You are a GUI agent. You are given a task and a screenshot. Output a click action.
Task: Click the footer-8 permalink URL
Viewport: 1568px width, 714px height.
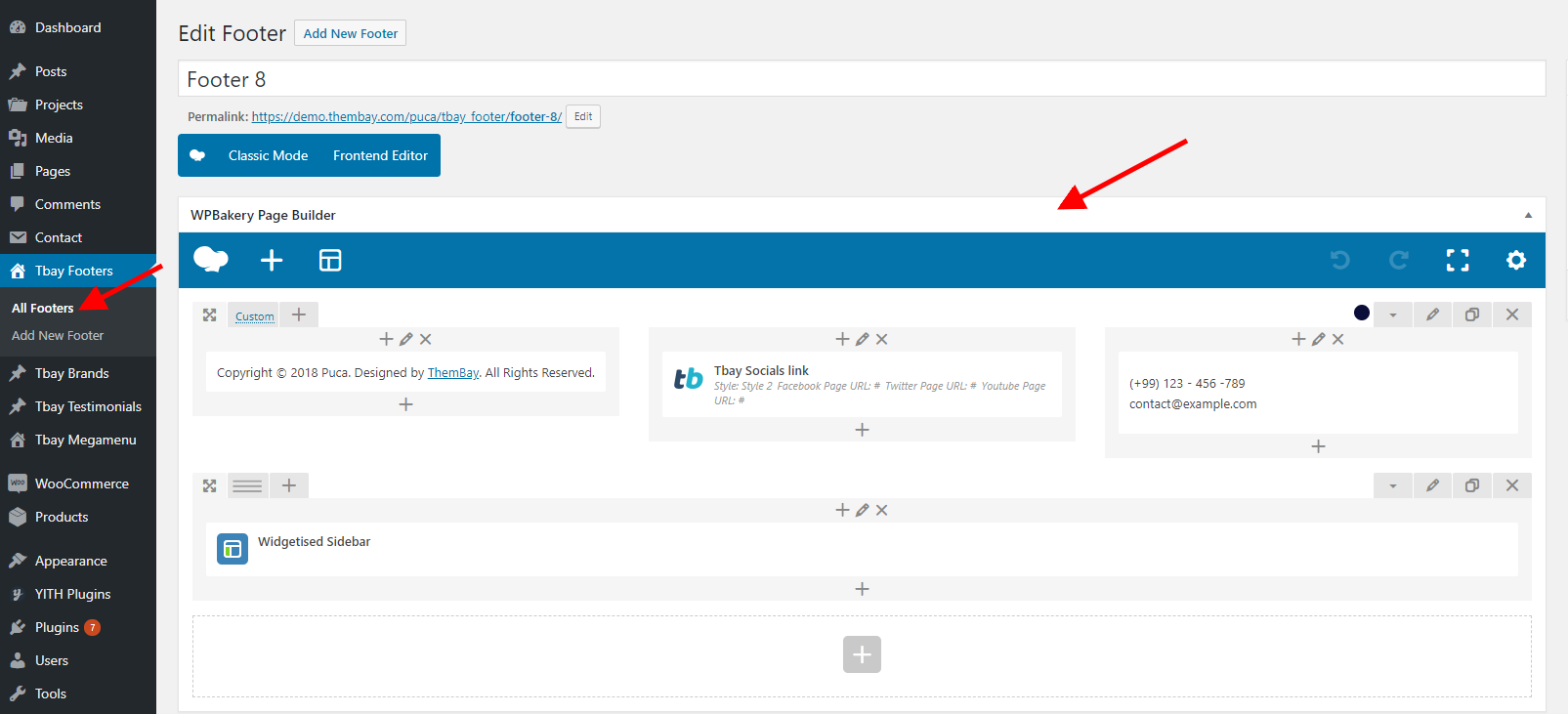coord(406,116)
